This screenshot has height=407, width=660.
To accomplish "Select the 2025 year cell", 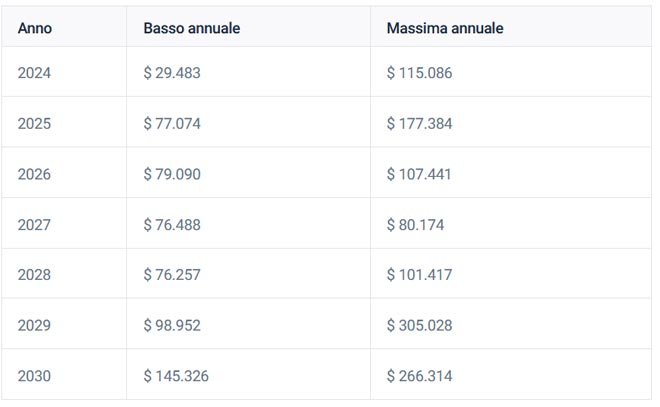I will 35,124.
